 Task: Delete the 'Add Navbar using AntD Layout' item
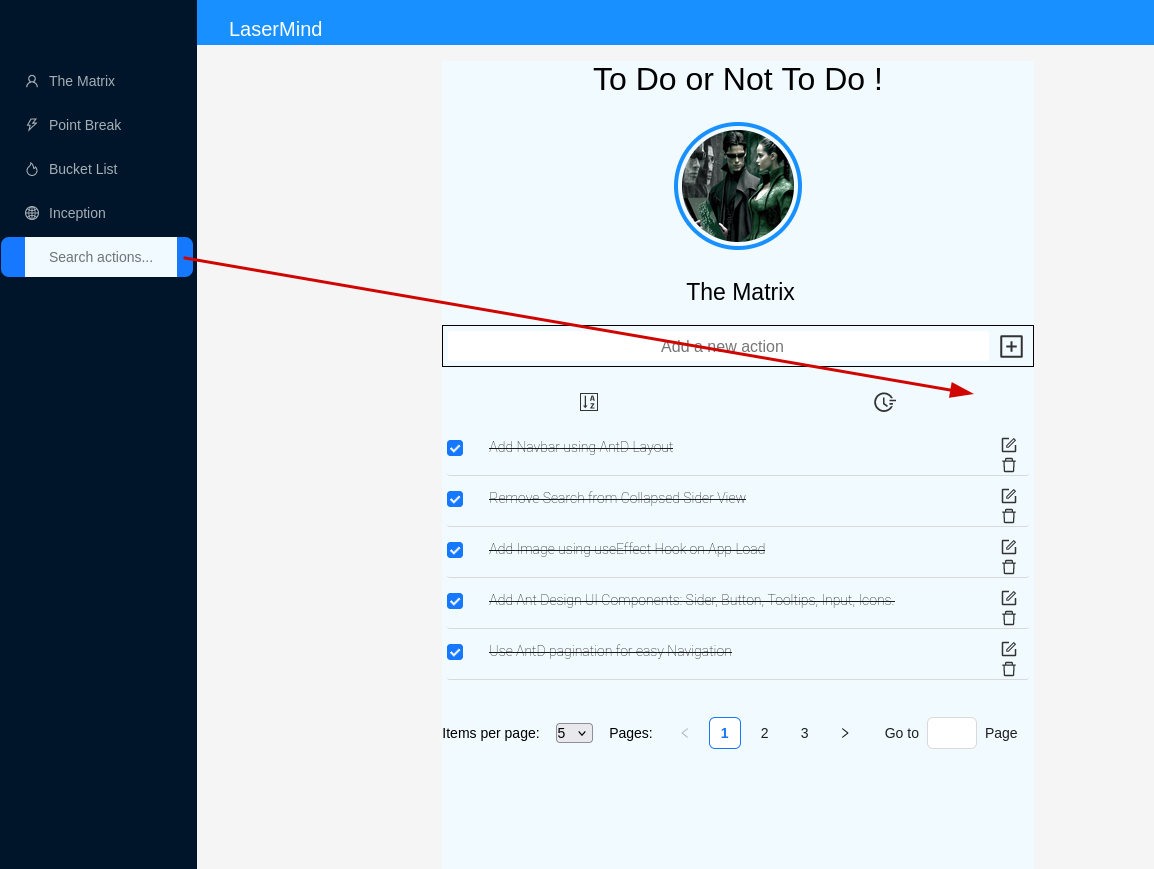[1009, 465]
